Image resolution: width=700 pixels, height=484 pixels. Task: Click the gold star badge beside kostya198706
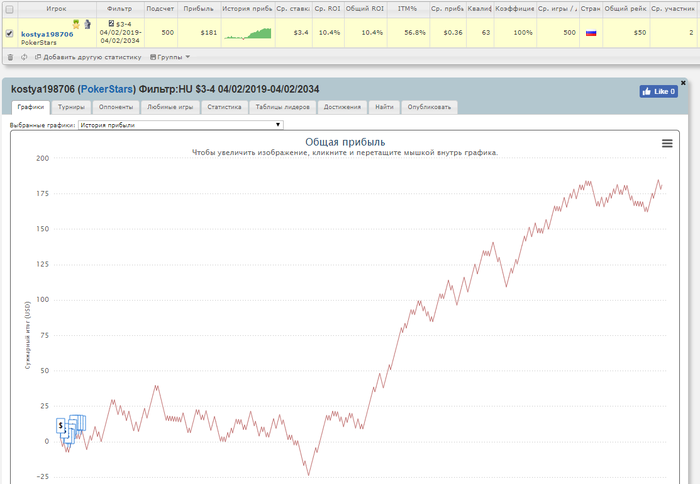point(76,24)
